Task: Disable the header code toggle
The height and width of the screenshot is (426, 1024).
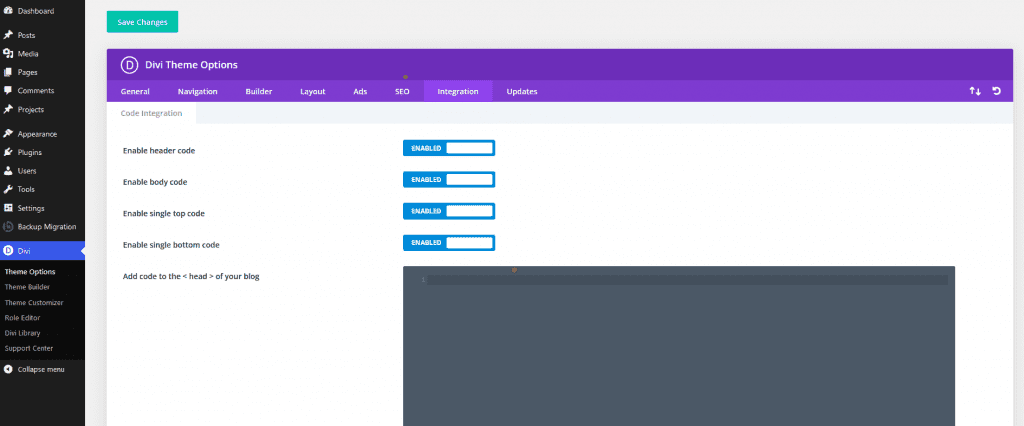Action: [x=449, y=148]
